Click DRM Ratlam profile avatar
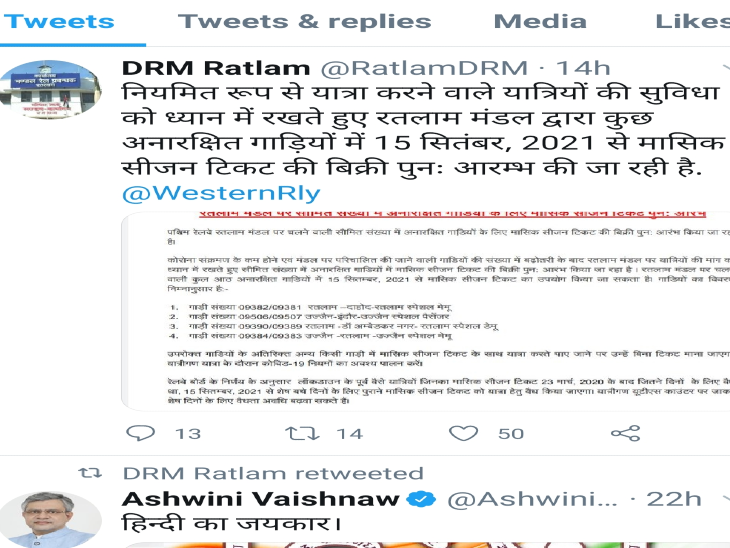 [x=49, y=89]
